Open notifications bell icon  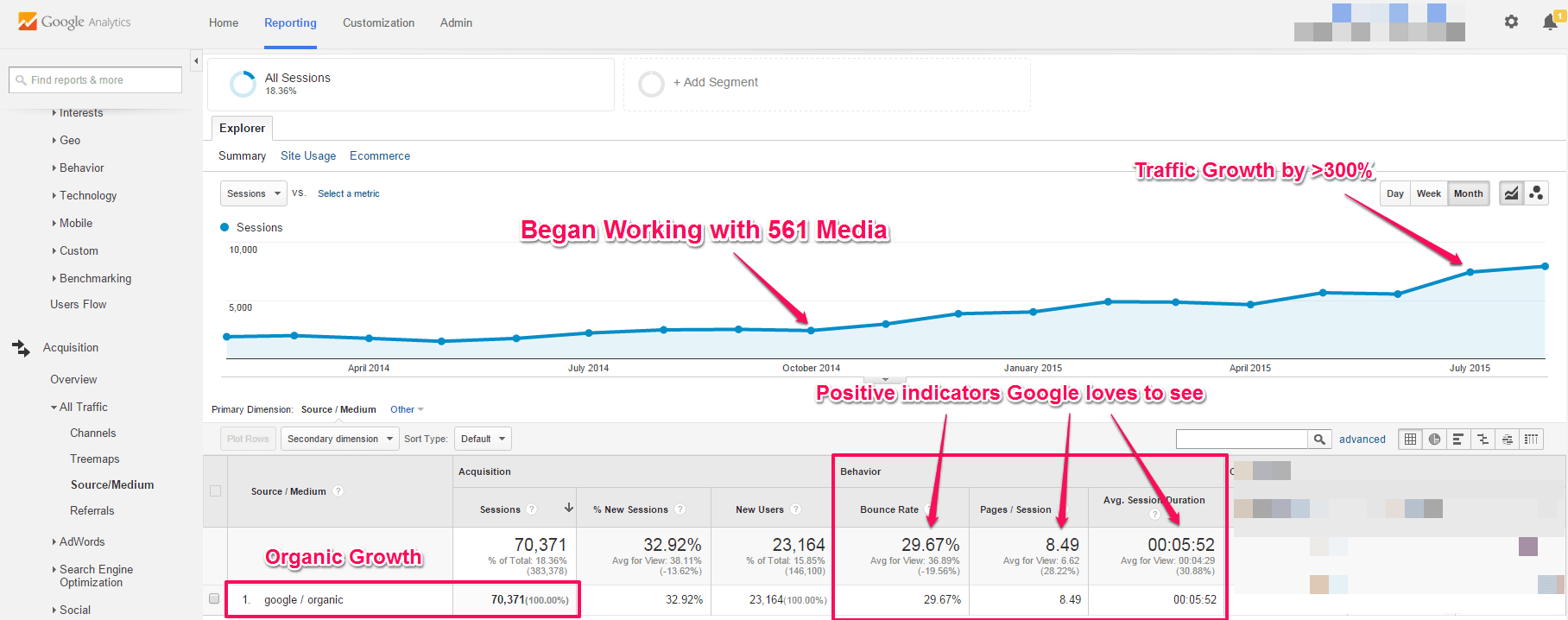(x=1550, y=22)
